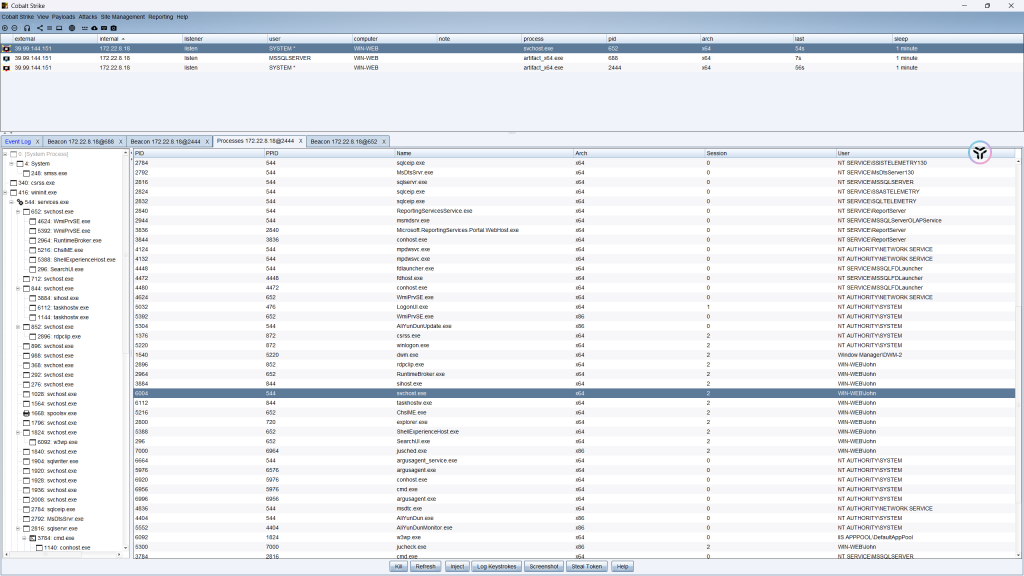Screen dimensions: 1024x576
Task: Close the Beacon 172.22.8.18@688 tab
Action: click(x=121, y=142)
